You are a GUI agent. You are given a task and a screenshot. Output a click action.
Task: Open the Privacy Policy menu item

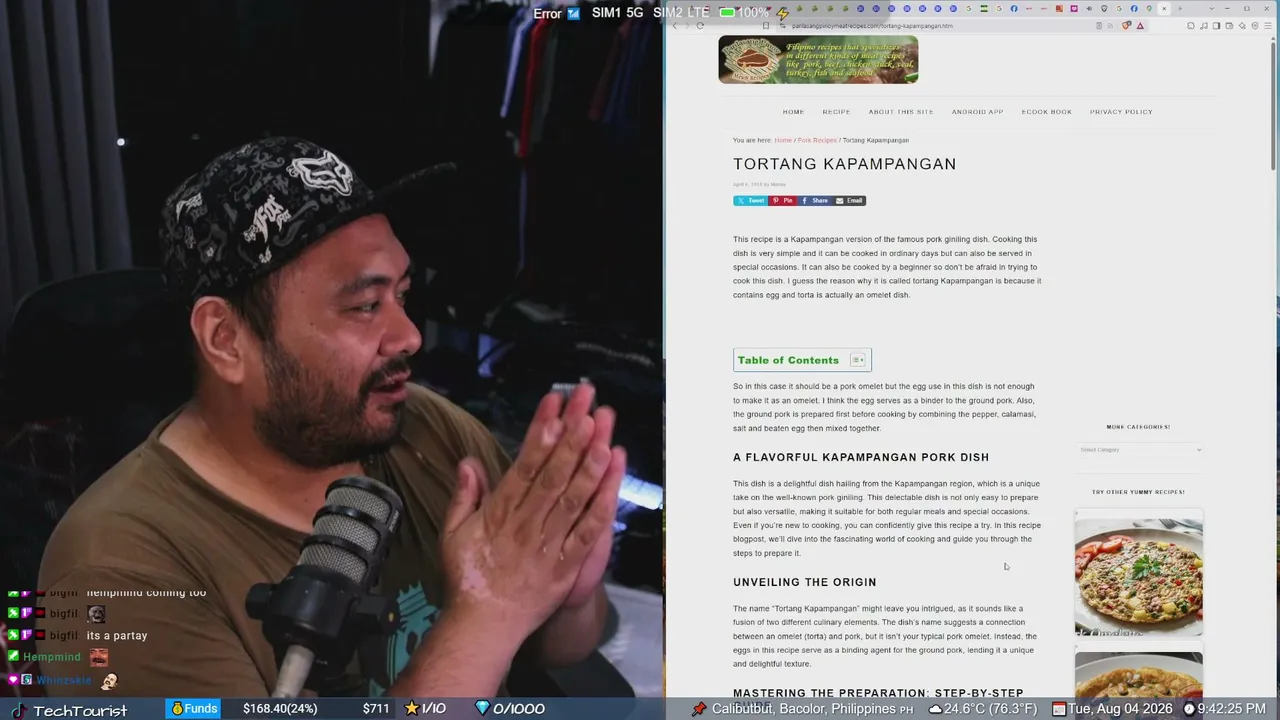pyautogui.click(x=1121, y=112)
